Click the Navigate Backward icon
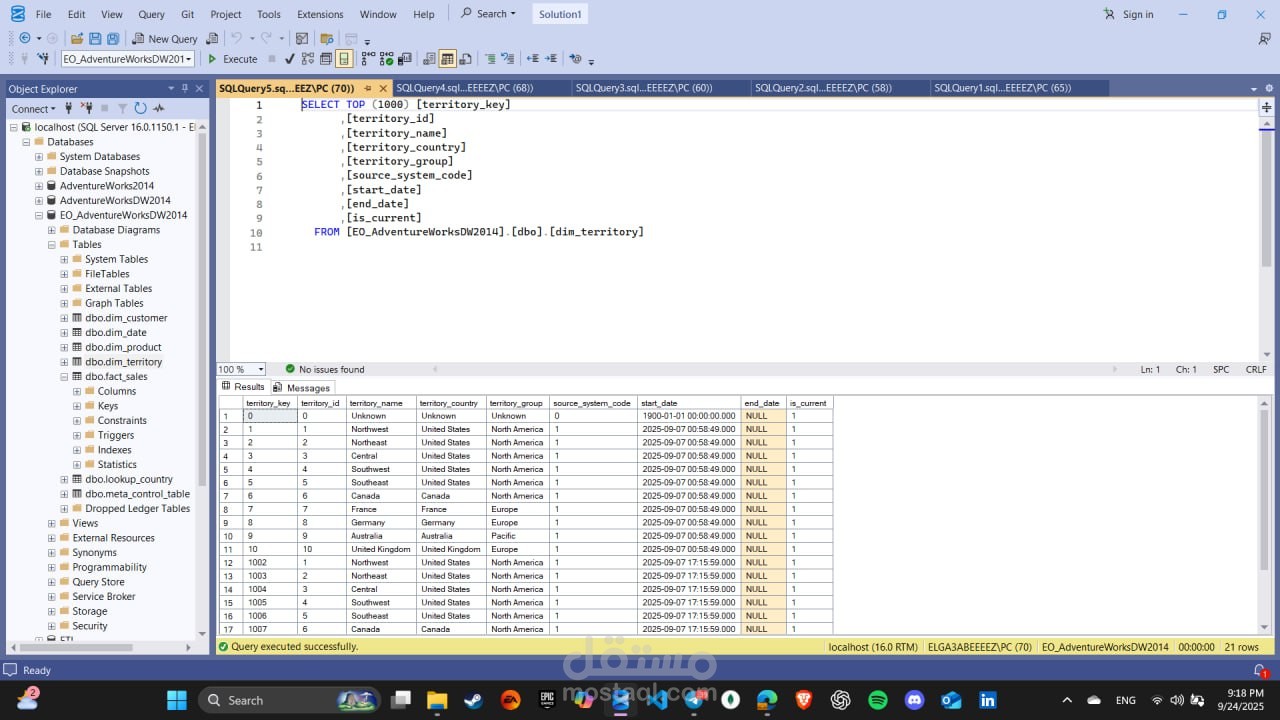This screenshot has height=720, width=1280. 25,39
